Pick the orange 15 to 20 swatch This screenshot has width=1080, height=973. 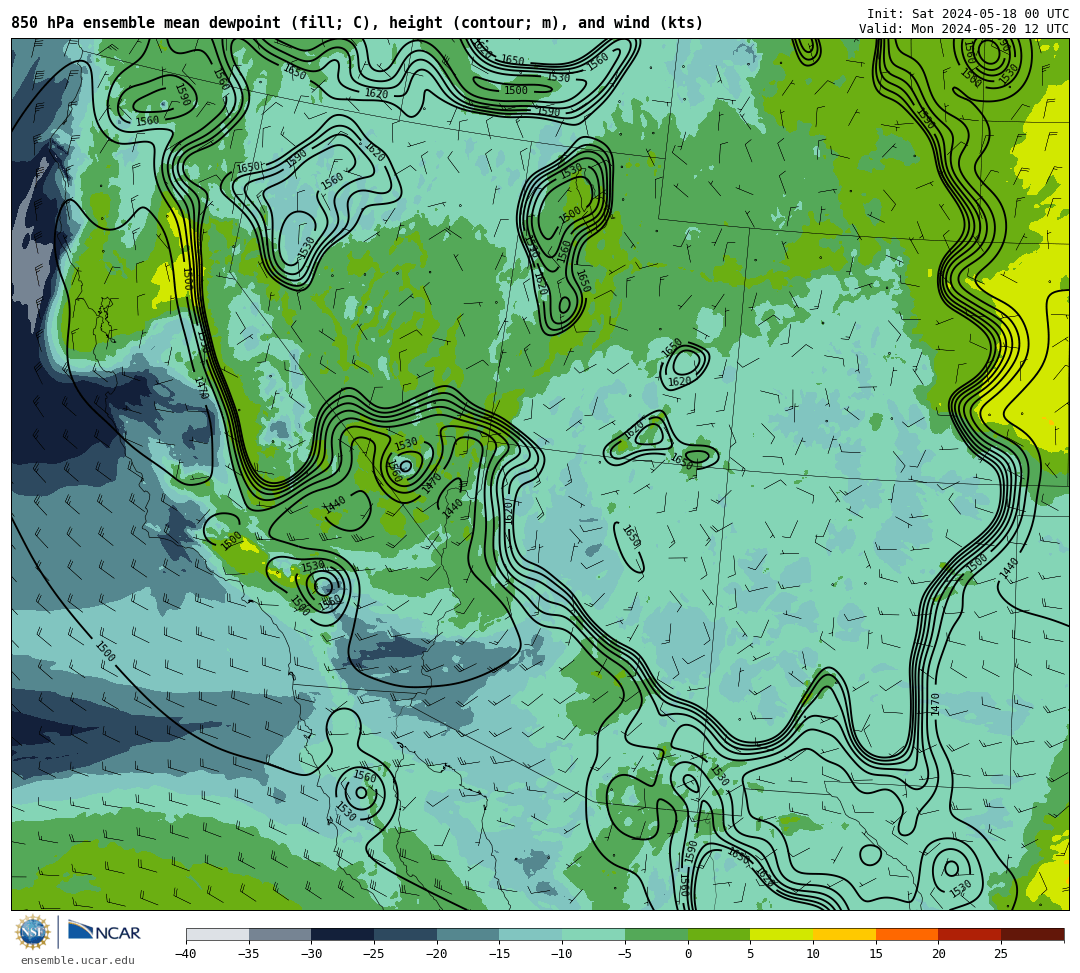pos(907,934)
